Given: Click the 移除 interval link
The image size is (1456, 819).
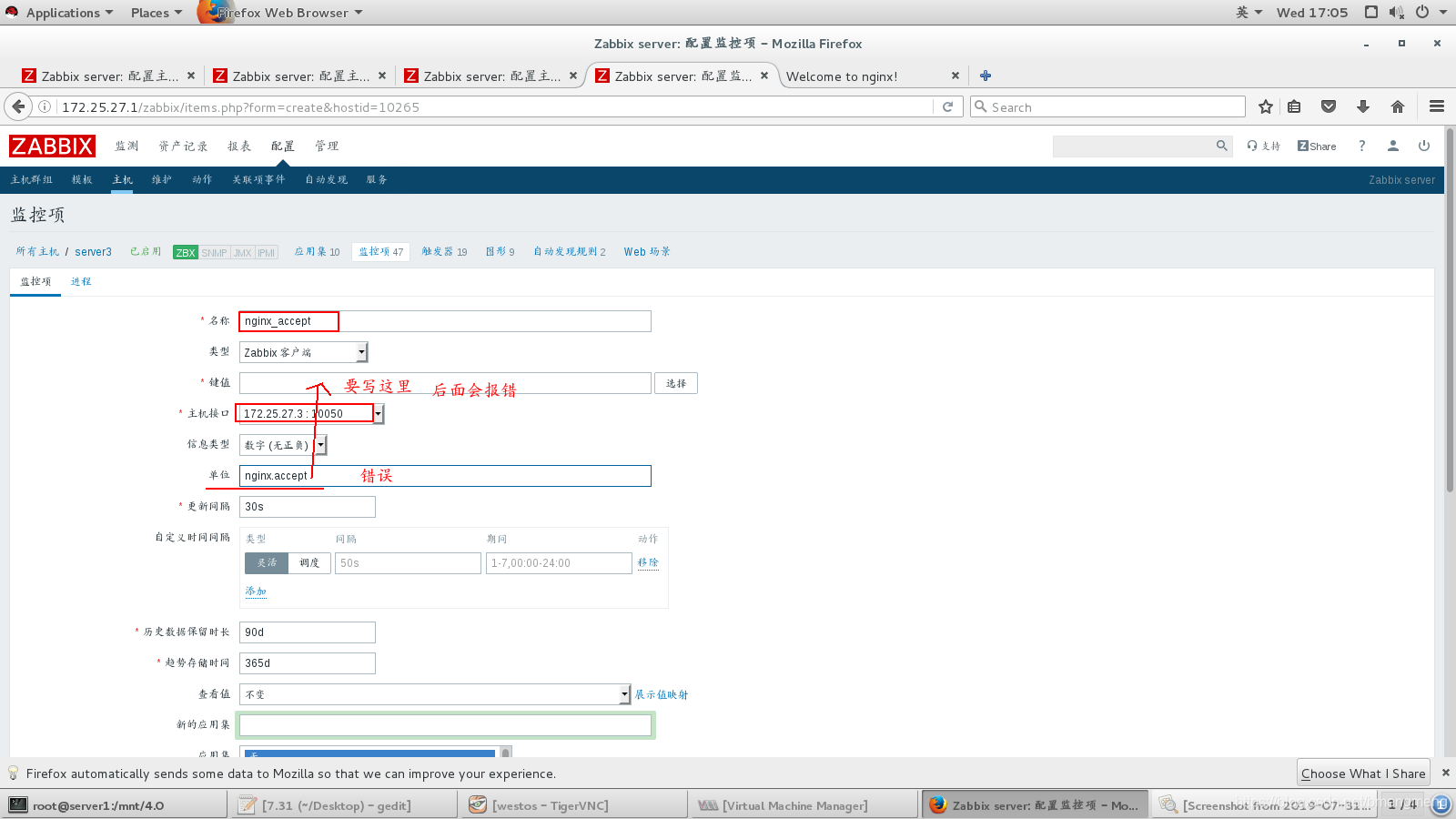Looking at the screenshot, I should point(648,562).
